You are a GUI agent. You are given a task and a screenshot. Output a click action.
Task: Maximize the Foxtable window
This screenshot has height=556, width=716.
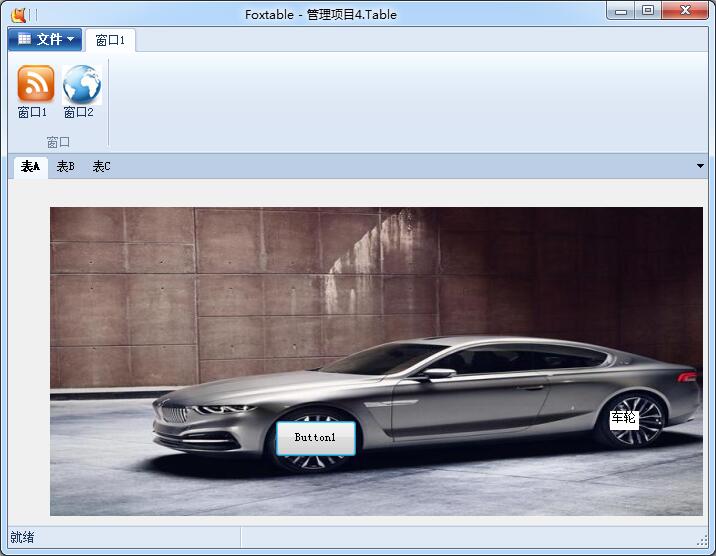(x=648, y=10)
